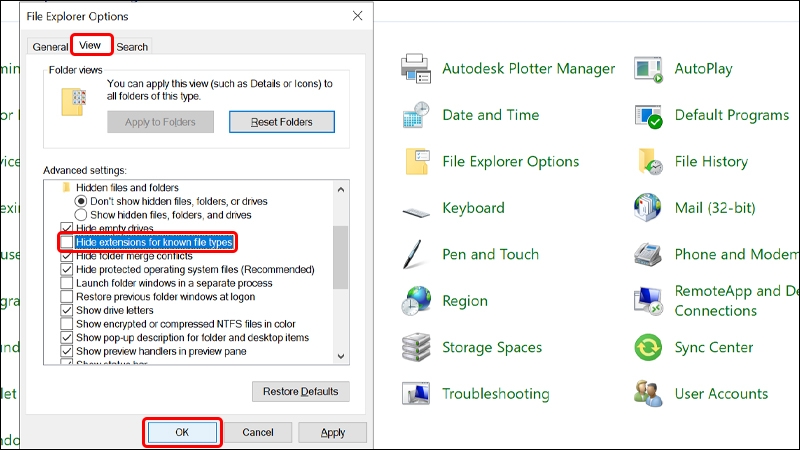Open the Autodesk Plotter Manager icon
The height and width of the screenshot is (450, 800).
(x=416, y=68)
